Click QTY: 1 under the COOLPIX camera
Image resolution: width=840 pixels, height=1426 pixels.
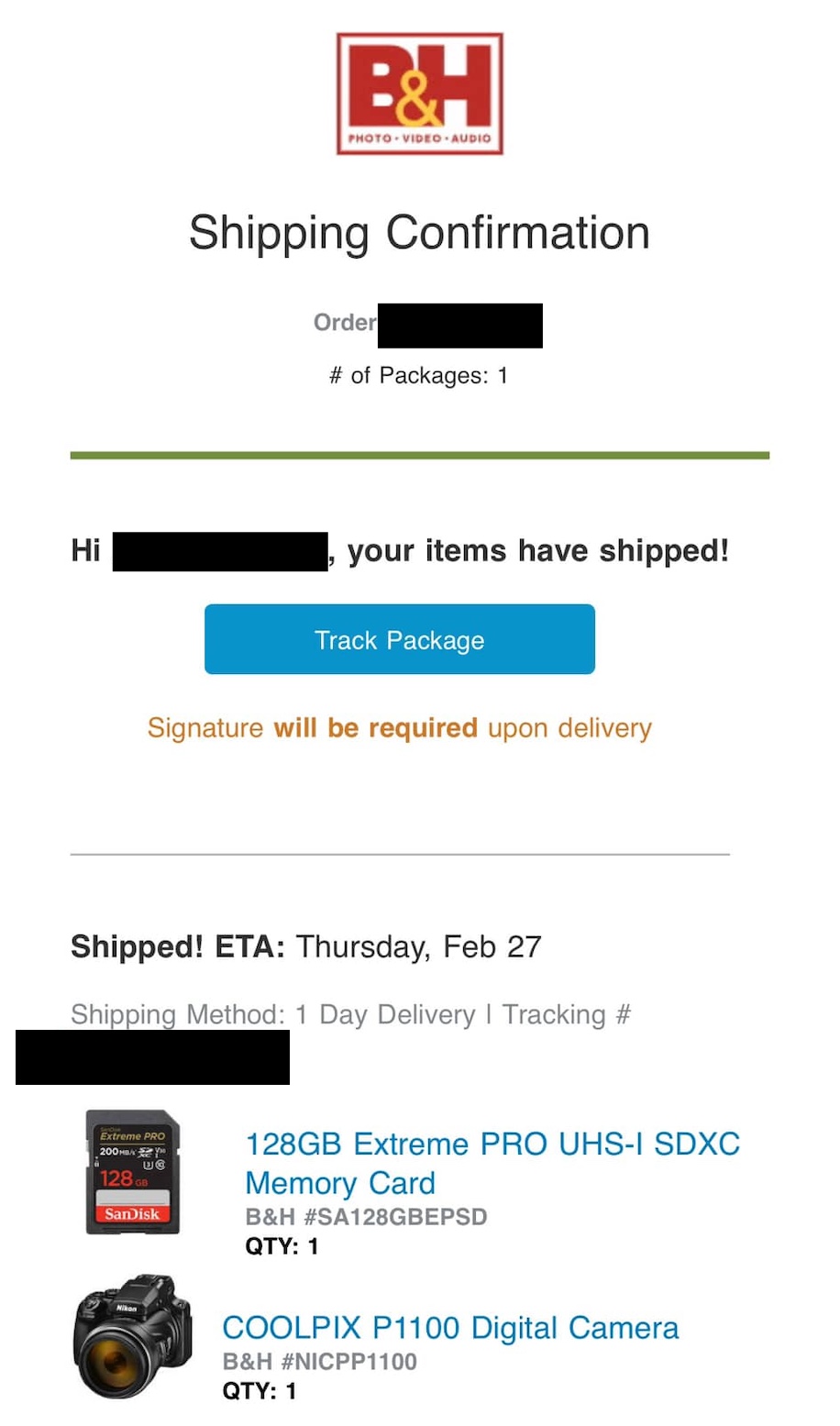(x=259, y=1391)
